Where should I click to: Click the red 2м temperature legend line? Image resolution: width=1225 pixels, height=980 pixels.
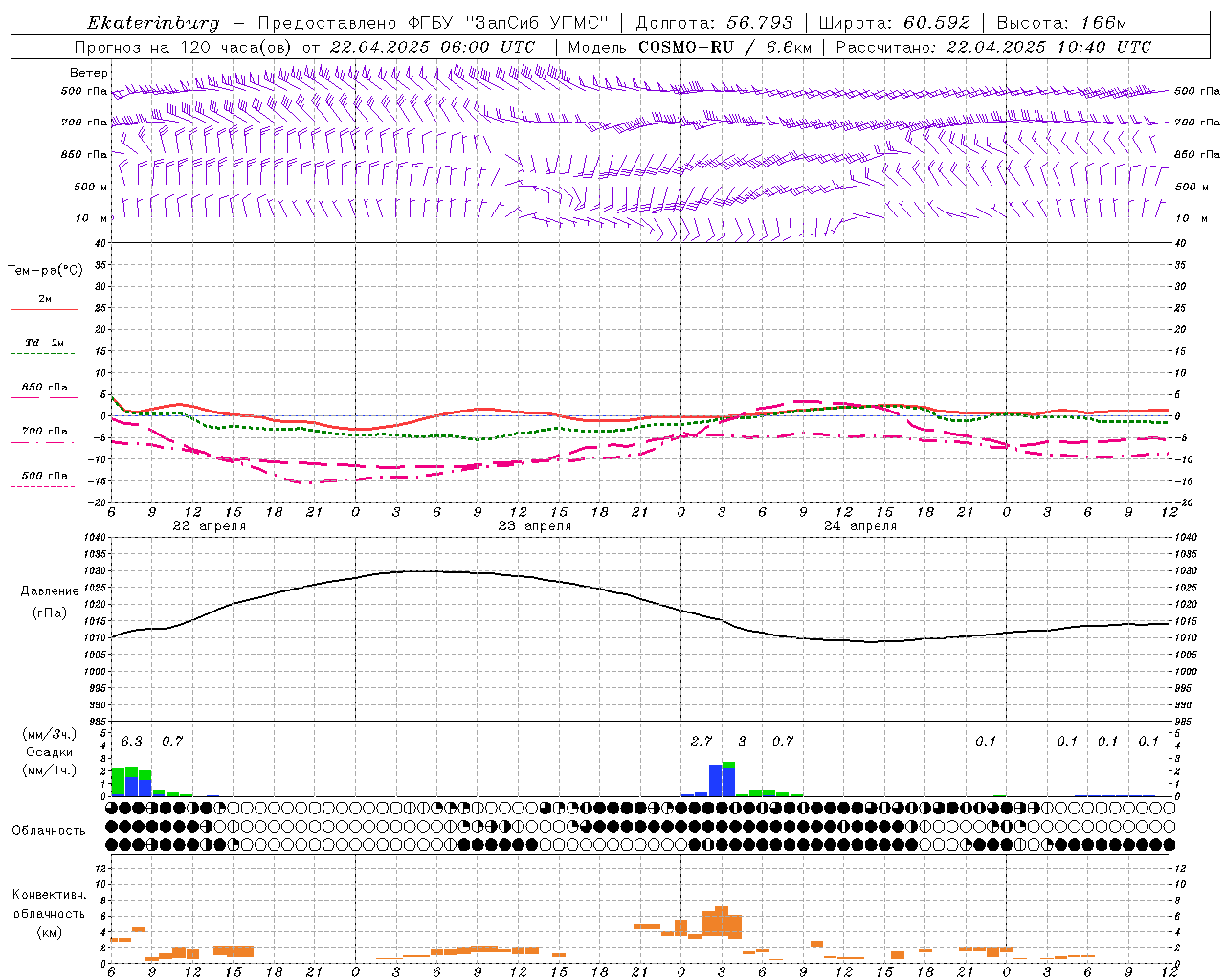coord(44,309)
